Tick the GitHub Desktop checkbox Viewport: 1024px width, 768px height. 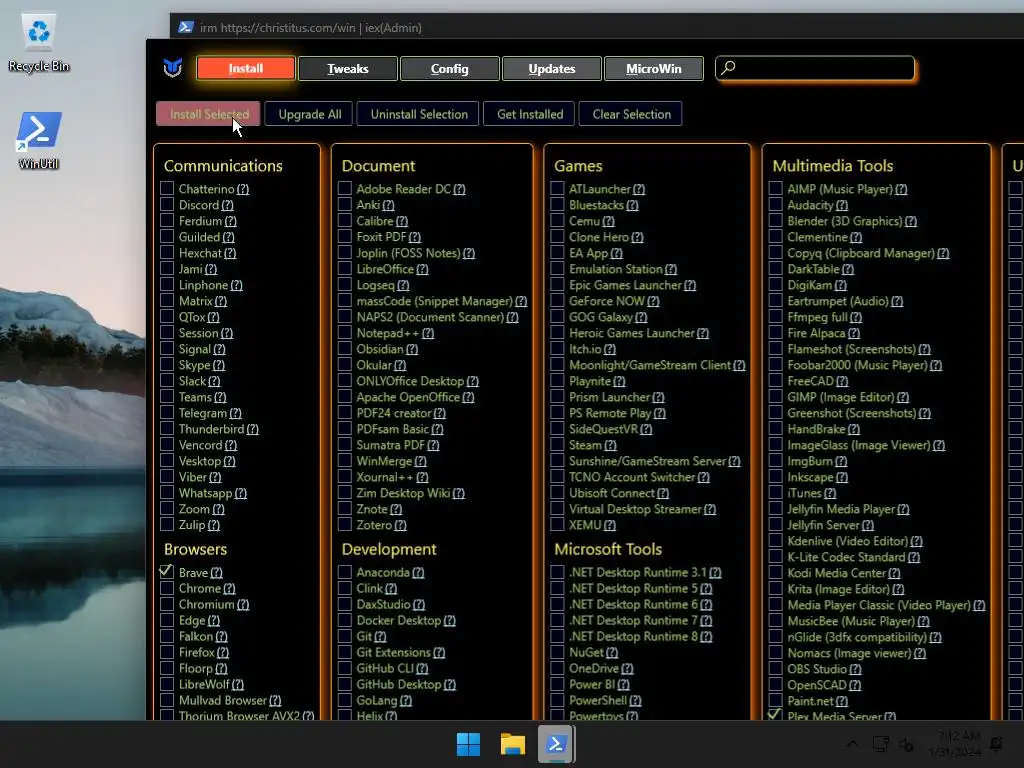[345, 684]
